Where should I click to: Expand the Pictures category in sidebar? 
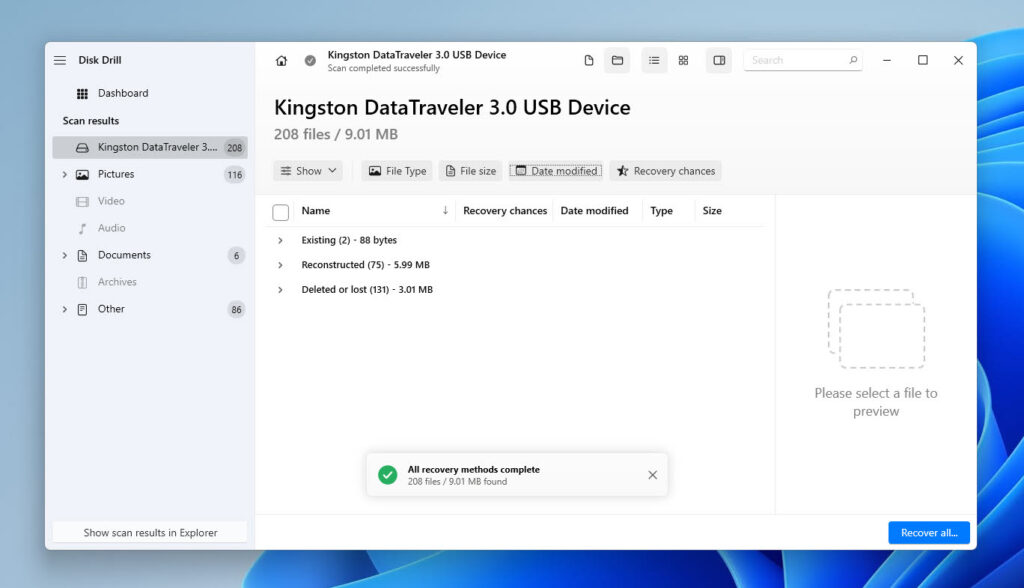tap(65, 174)
